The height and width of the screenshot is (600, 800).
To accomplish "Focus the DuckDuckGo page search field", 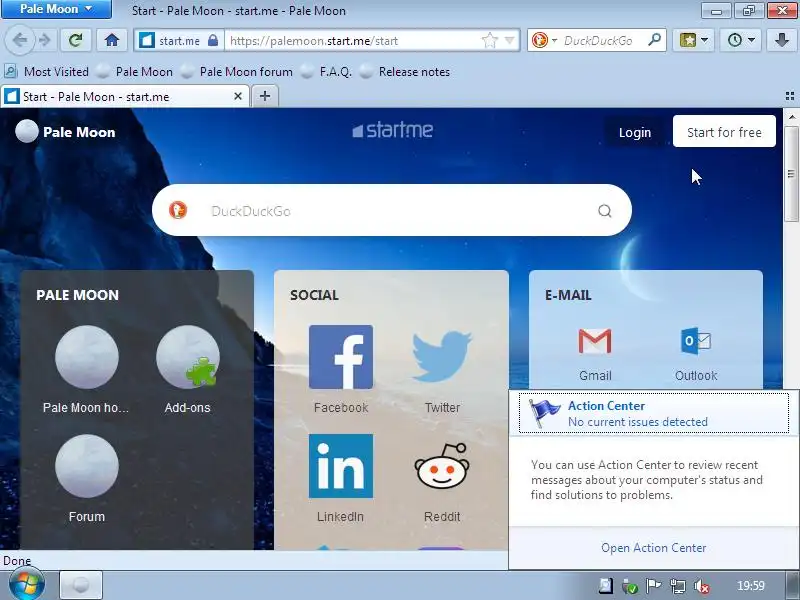I will 392,211.
